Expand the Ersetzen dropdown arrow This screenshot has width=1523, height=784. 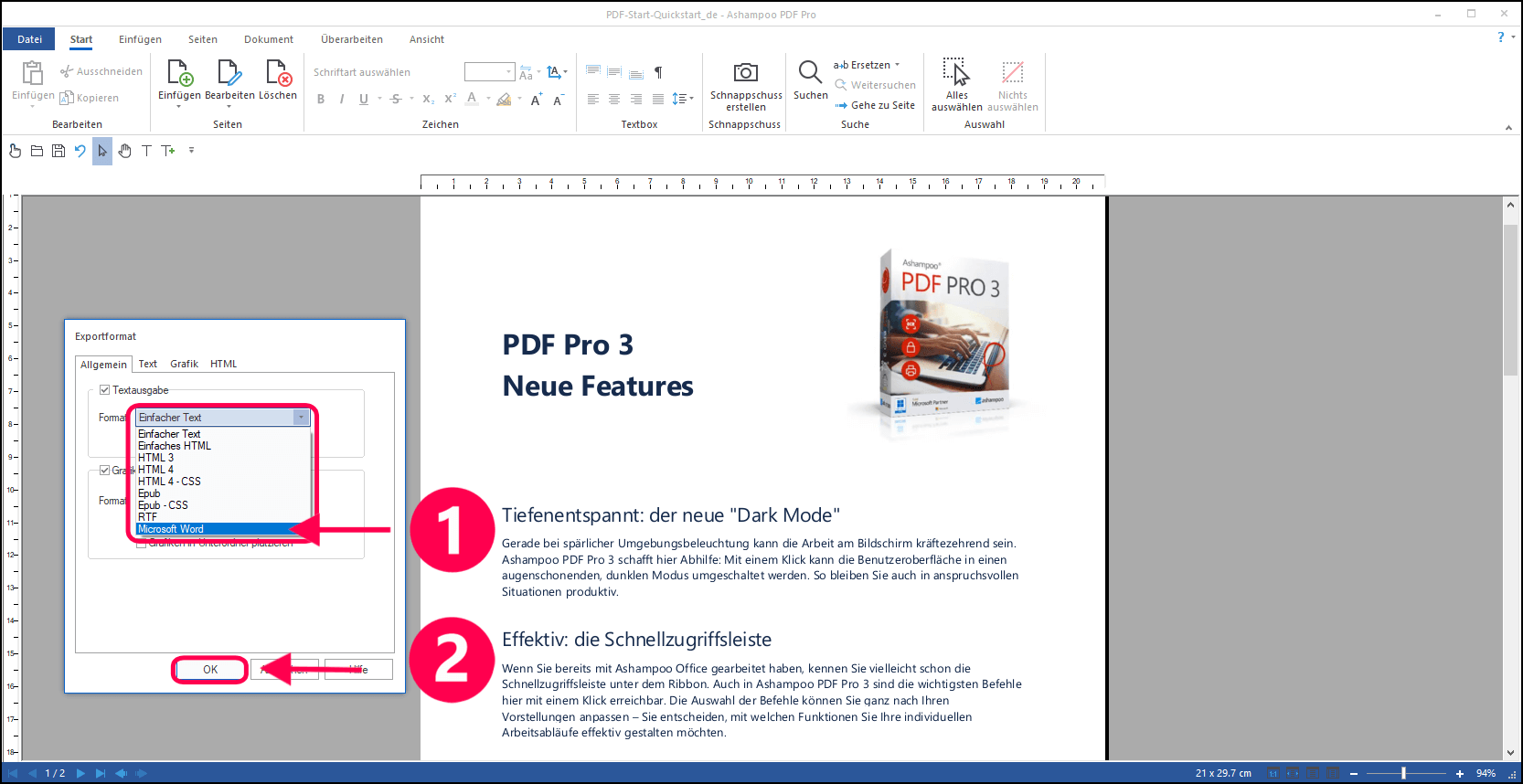click(897, 65)
